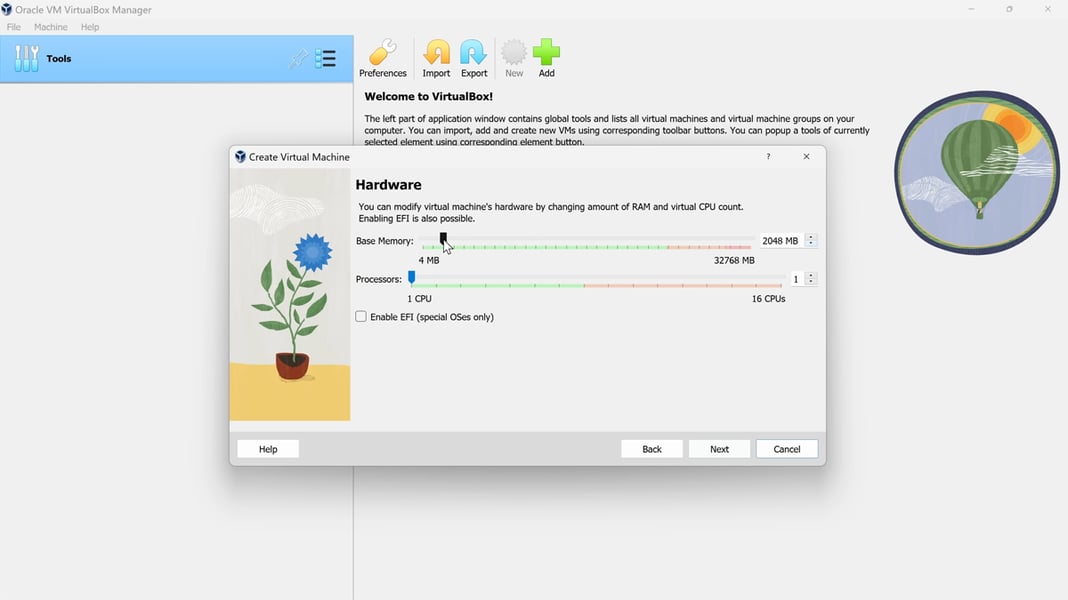Click the help question mark in the dialog
1068x600 pixels.
[767, 157]
